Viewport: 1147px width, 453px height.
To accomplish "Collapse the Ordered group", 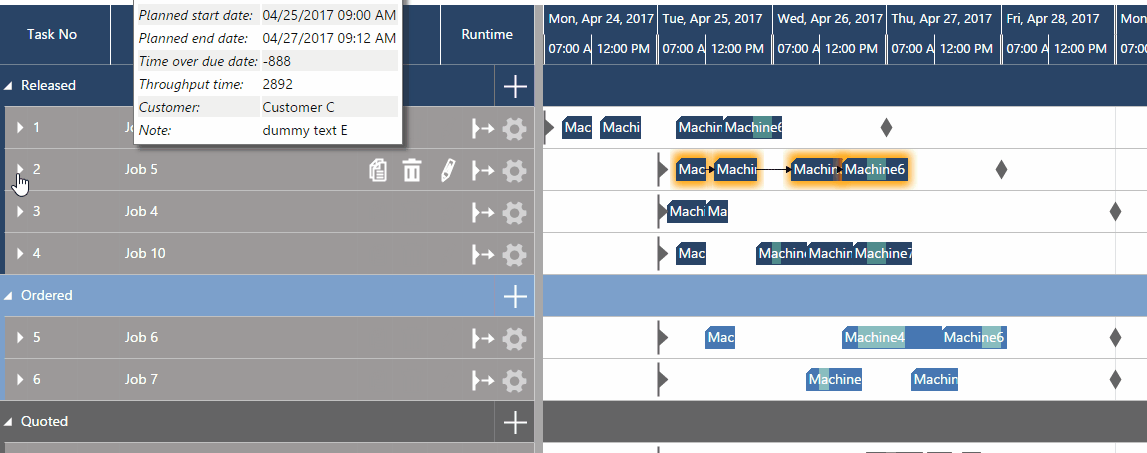I will (x=9, y=296).
